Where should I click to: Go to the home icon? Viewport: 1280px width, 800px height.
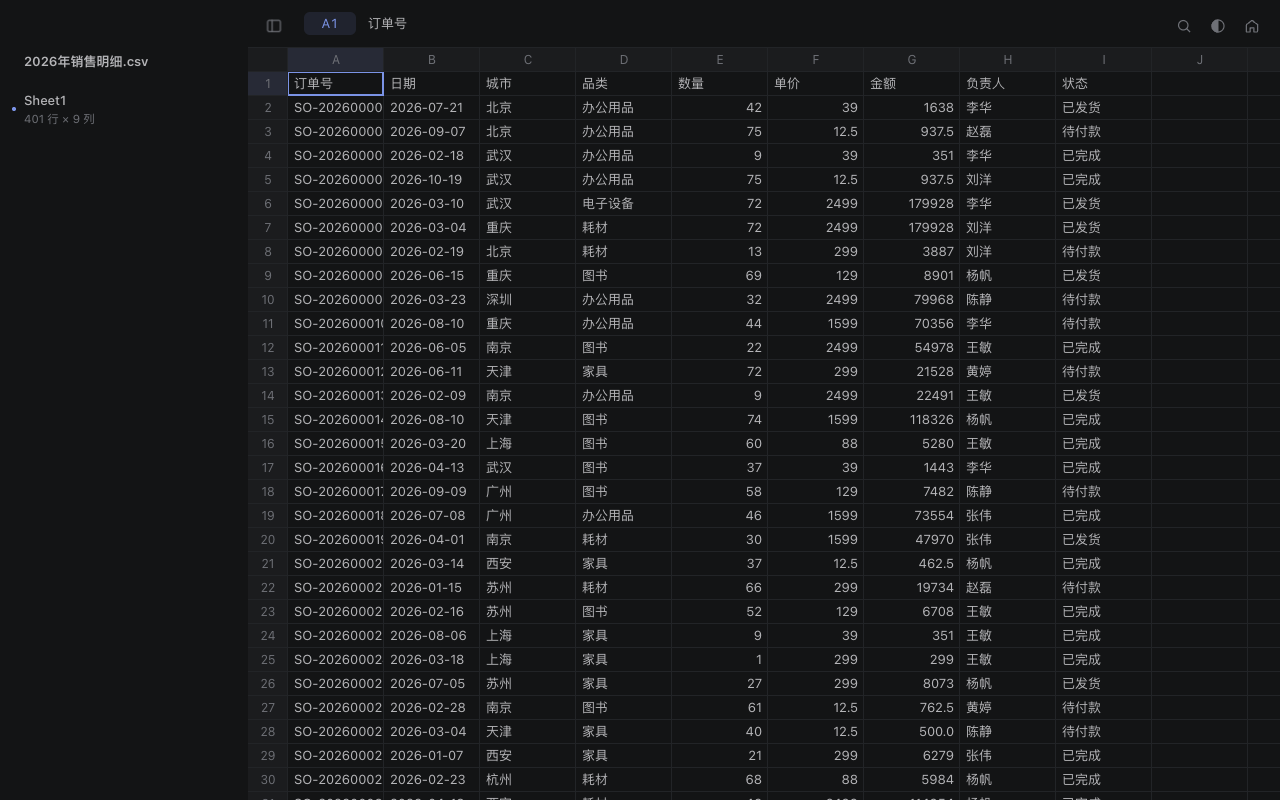pyautogui.click(x=1252, y=26)
